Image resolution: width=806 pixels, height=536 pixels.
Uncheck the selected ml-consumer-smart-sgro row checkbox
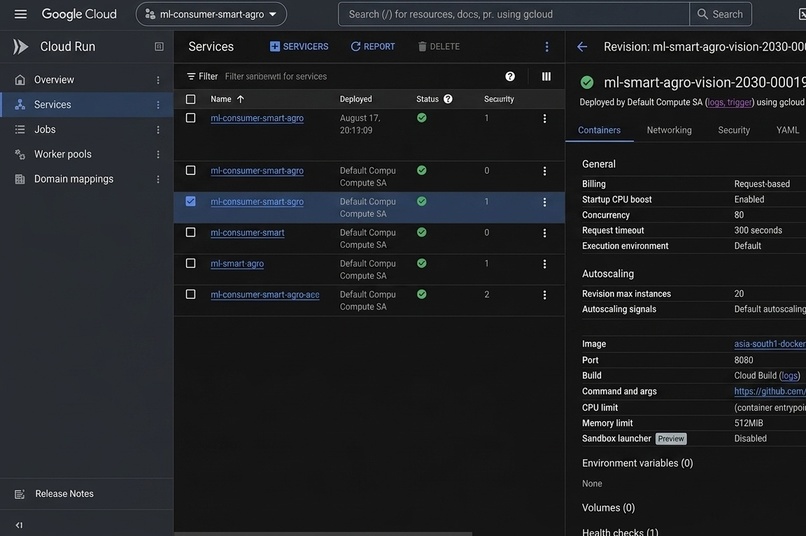tap(191, 201)
